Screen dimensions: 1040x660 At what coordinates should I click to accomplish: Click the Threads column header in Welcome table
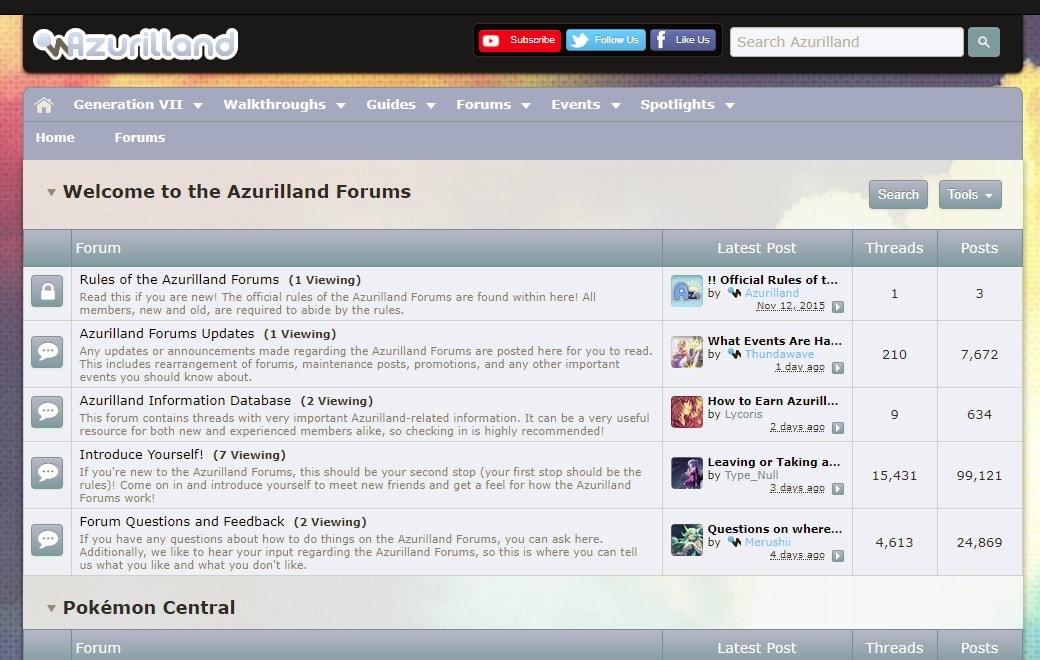coord(894,248)
